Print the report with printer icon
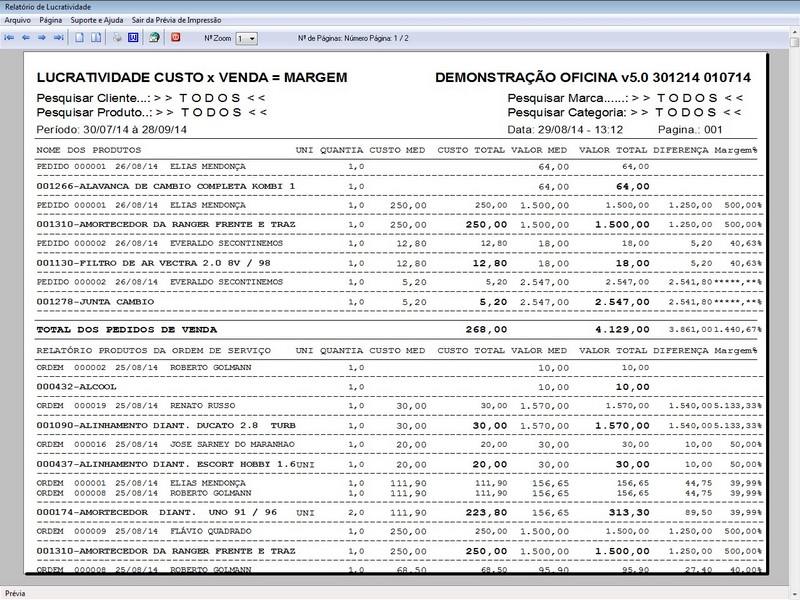The width and height of the screenshot is (800, 600). coord(117,38)
